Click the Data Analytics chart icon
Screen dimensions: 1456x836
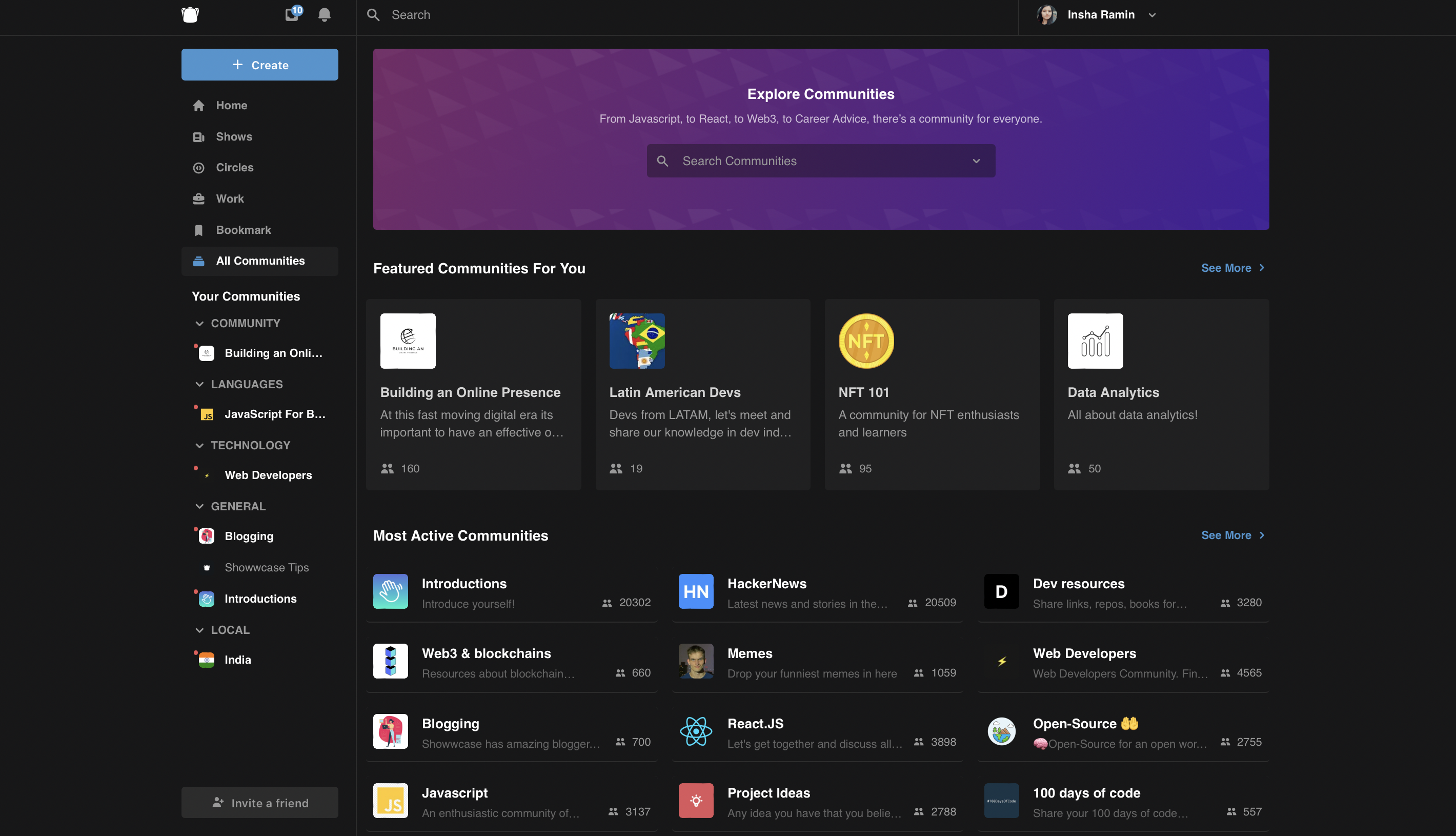1095,341
